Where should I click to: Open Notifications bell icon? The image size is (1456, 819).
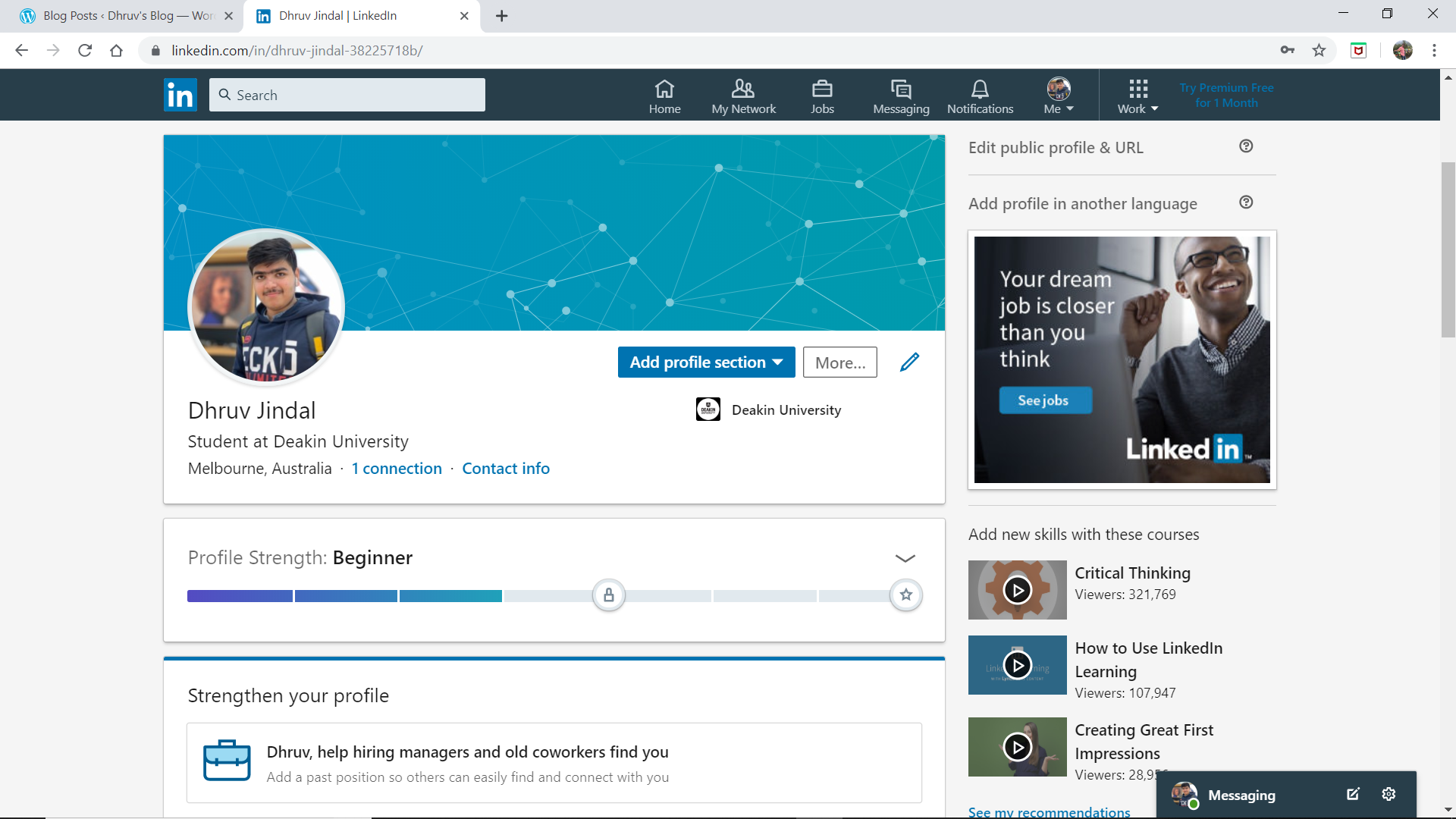click(x=980, y=96)
